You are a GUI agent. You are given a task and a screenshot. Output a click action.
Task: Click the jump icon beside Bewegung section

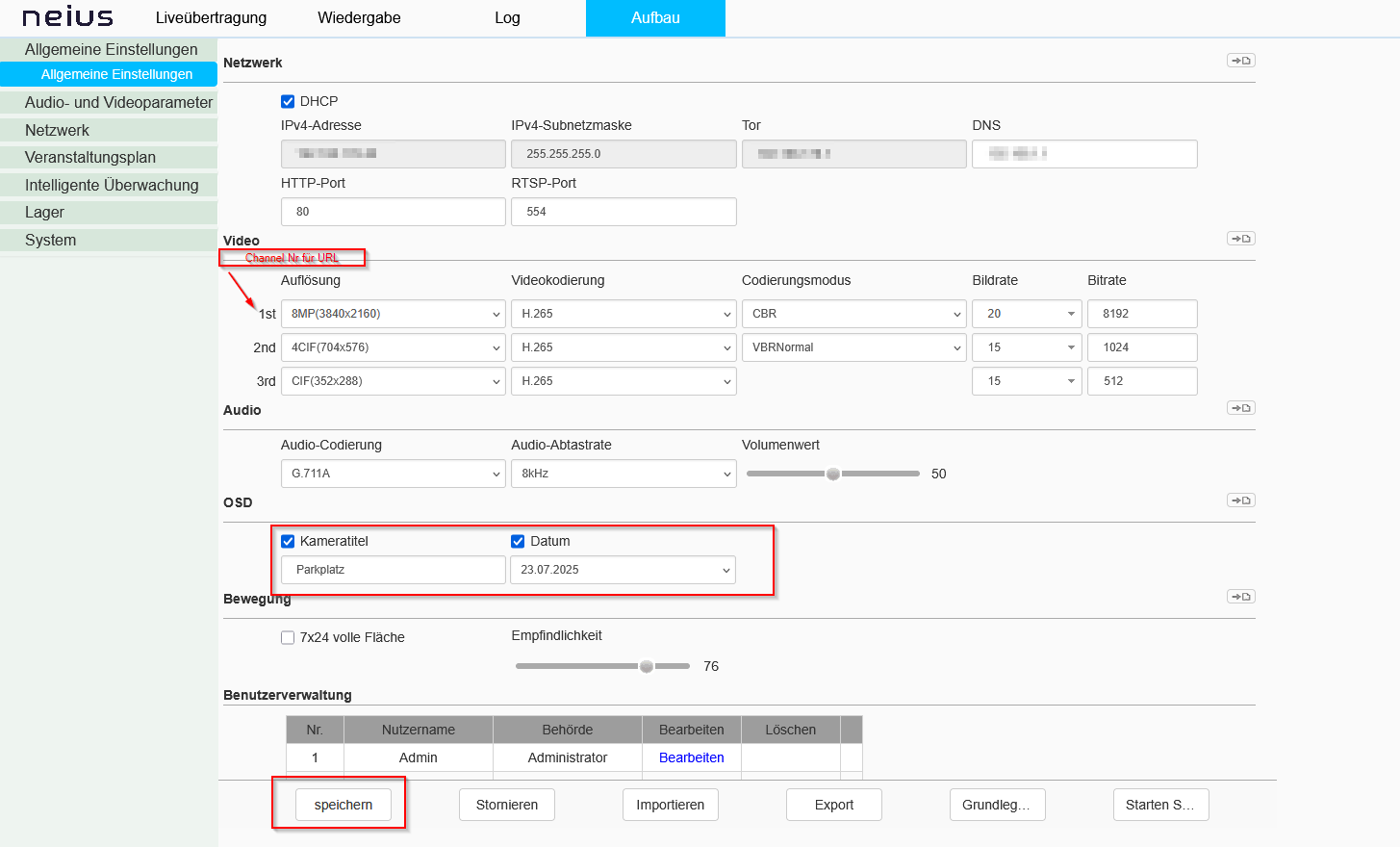[x=1240, y=597]
